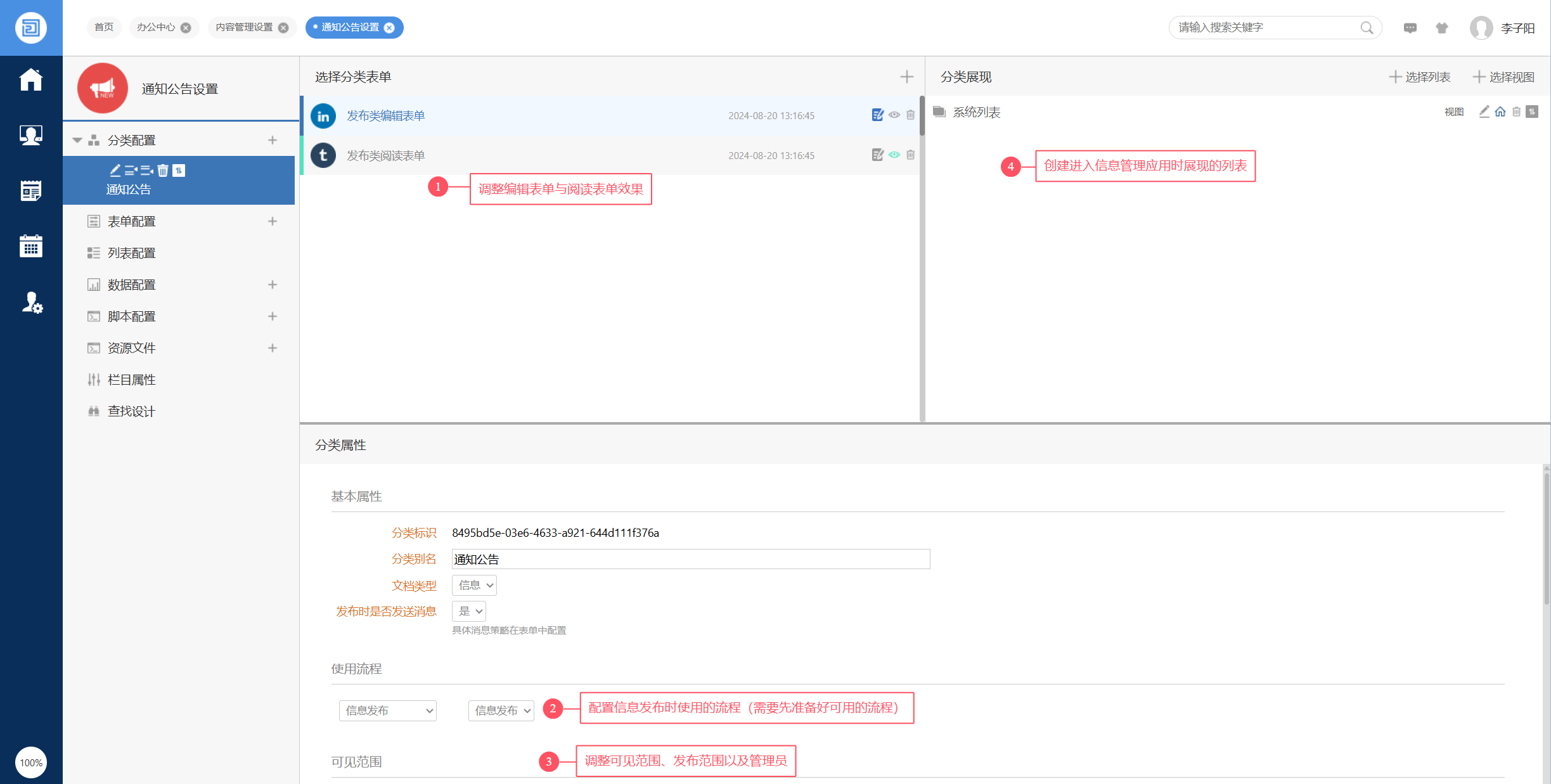Delete the 发布类阅读表单 row via trash icon
Image resolution: width=1551 pixels, height=784 pixels.
[910, 155]
